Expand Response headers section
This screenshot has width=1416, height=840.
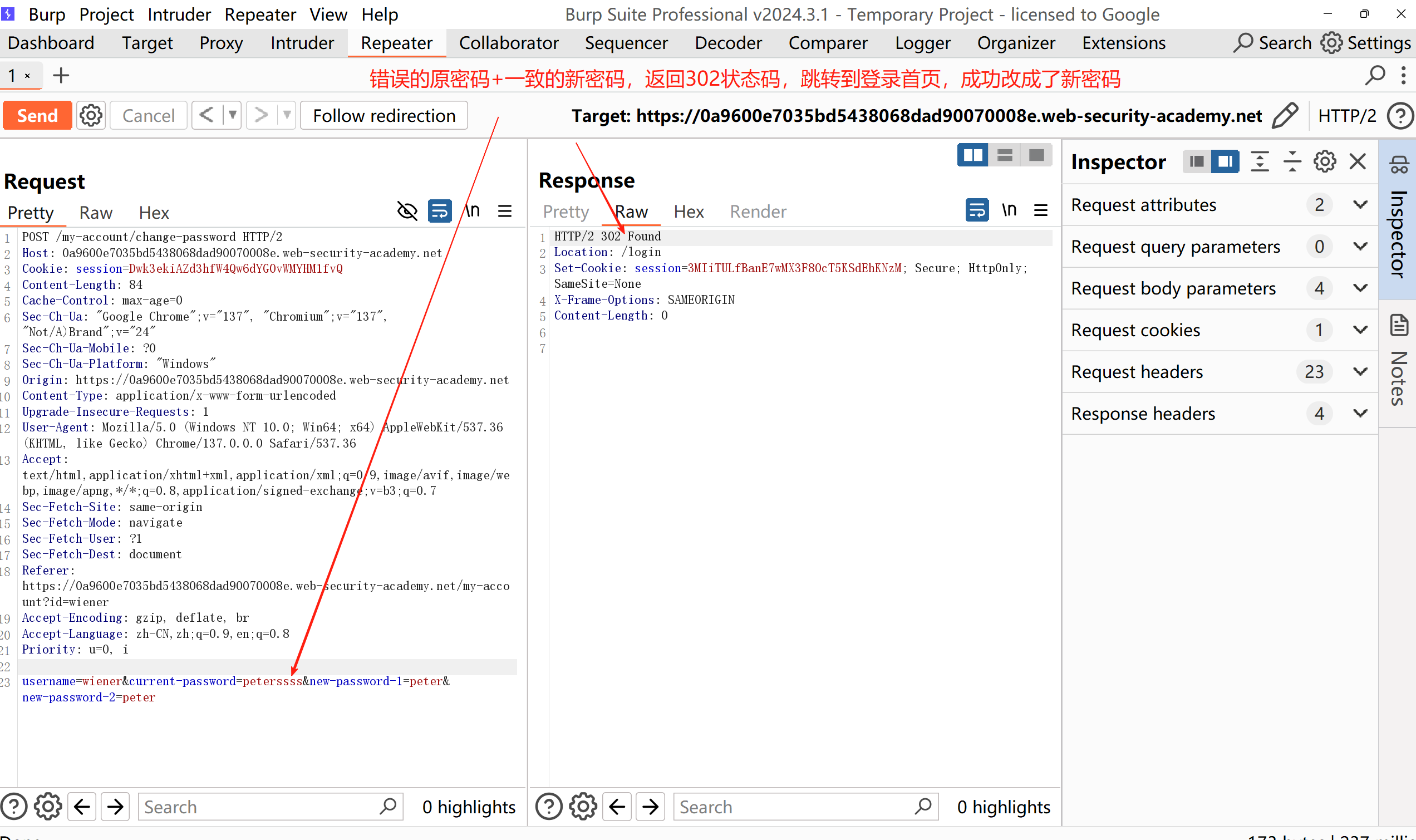click(1360, 414)
